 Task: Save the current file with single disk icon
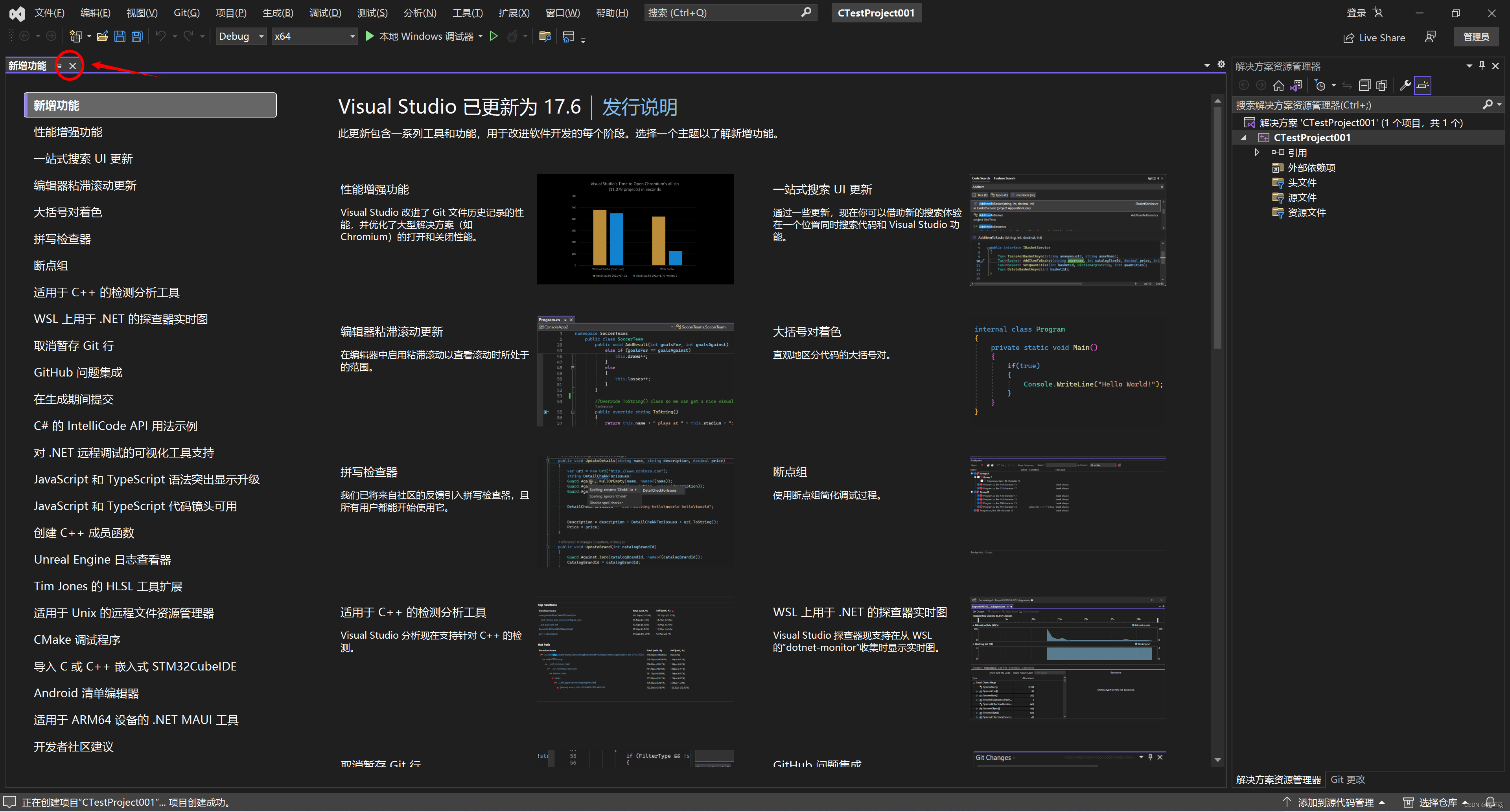[x=120, y=36]
